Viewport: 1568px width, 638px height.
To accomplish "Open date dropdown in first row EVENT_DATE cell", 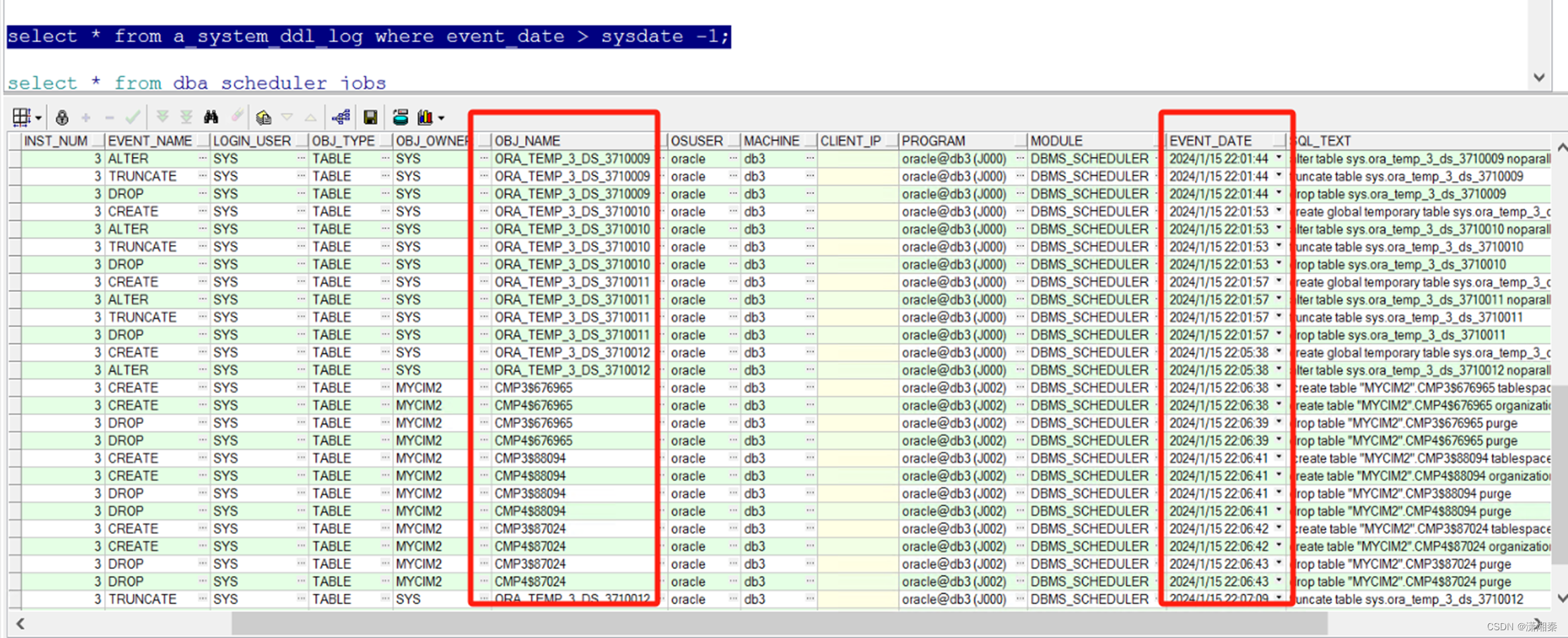I will pyautogui.click(x=1279, y=158).
